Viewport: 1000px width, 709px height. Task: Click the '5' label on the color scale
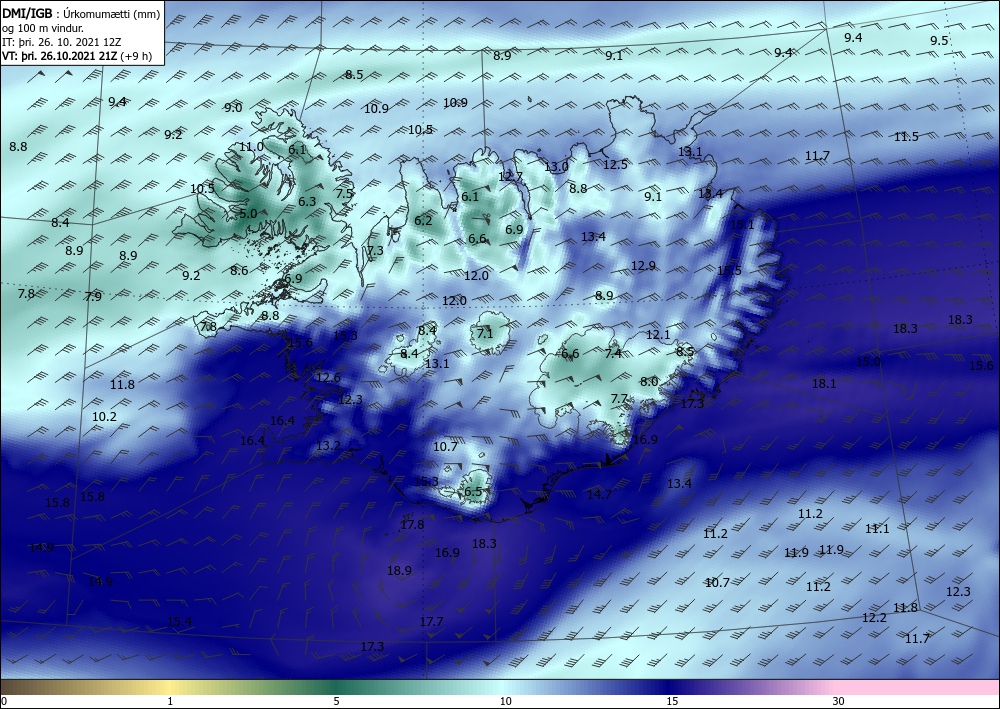coord(336,702)
